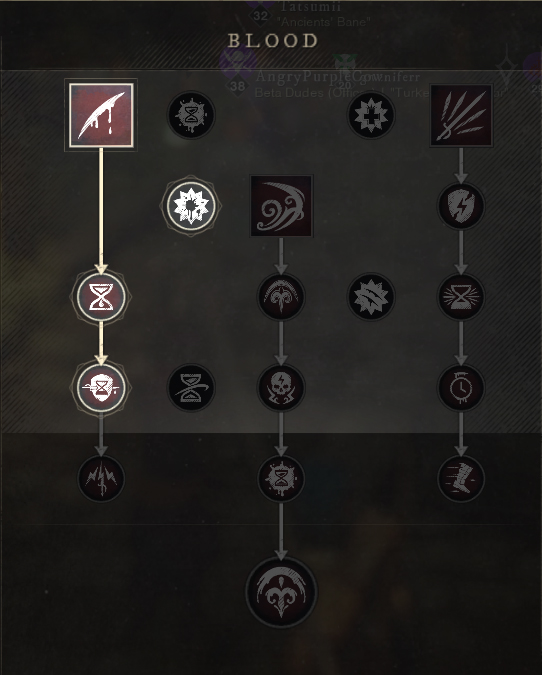Click the splatter hourglass node above ultimate
This screenshot has width=542, height=675.
point(281,478)
